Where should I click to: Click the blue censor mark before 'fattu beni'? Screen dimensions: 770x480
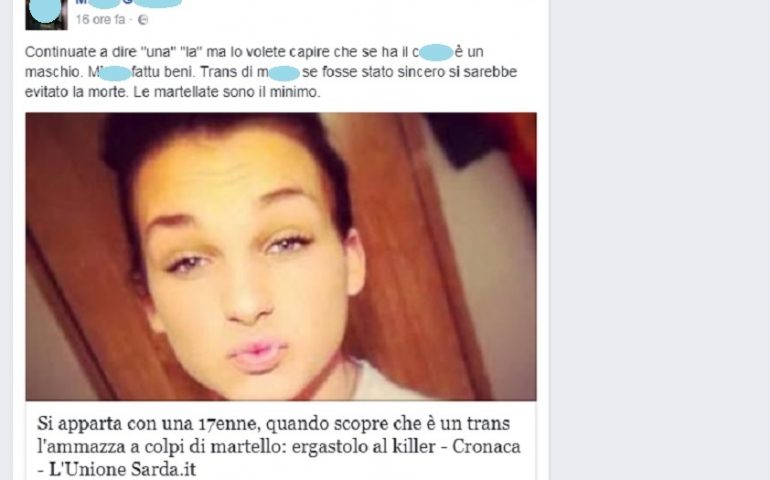[x=115, y=74]
